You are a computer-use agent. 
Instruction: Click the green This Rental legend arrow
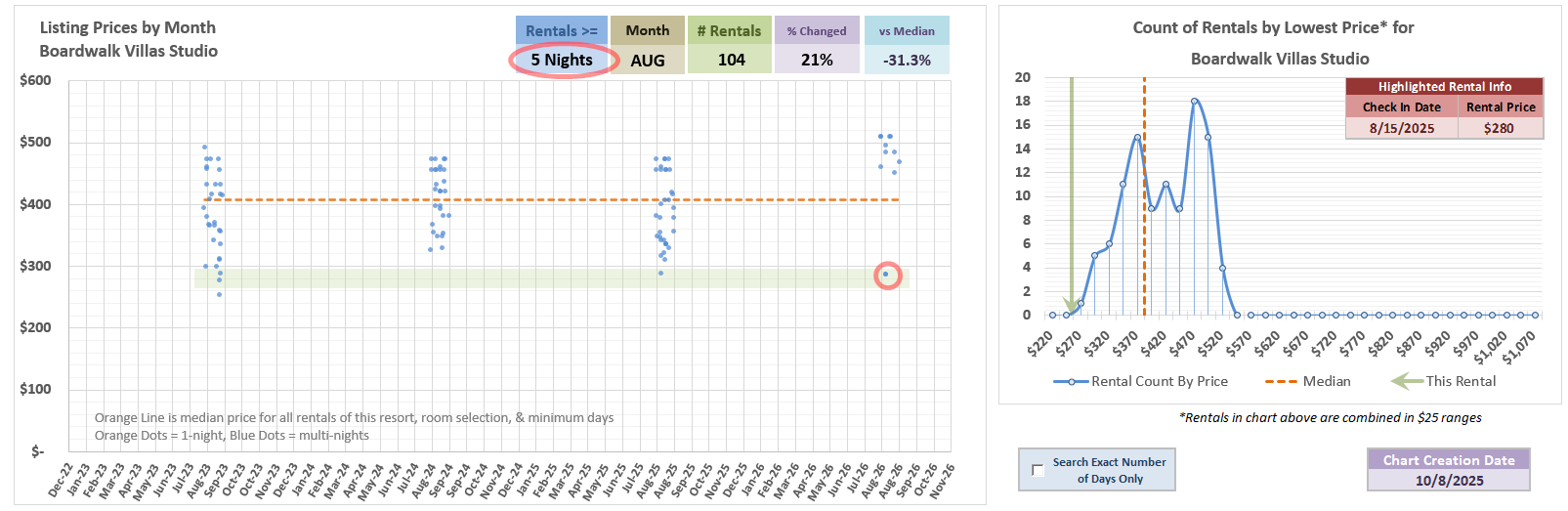(1406, 381)
